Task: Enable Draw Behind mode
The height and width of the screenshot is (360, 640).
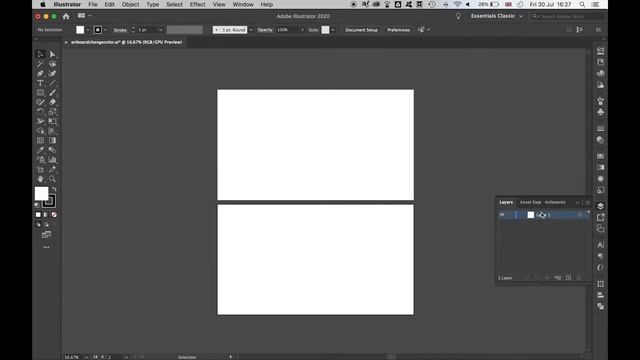Action: point(46,224)
